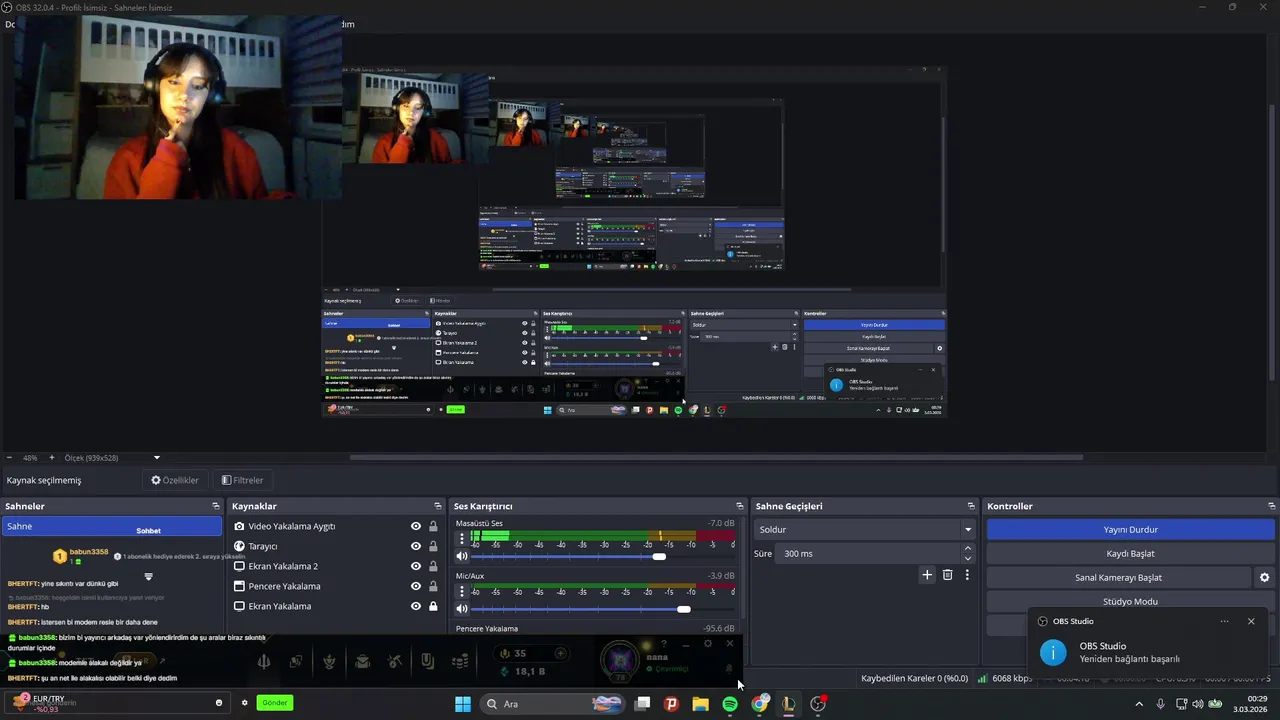Image resolution: width=1280 pixels, height=720 pixels.
Task: Open Özellikler for the selected source
Action: (175, 480)
